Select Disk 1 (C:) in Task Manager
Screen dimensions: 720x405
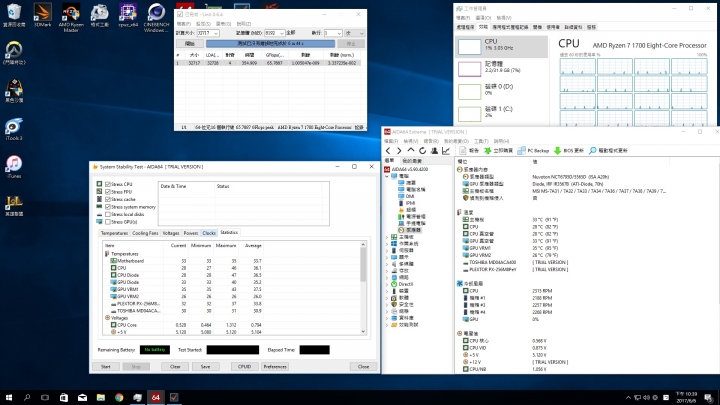pos(501,114)
